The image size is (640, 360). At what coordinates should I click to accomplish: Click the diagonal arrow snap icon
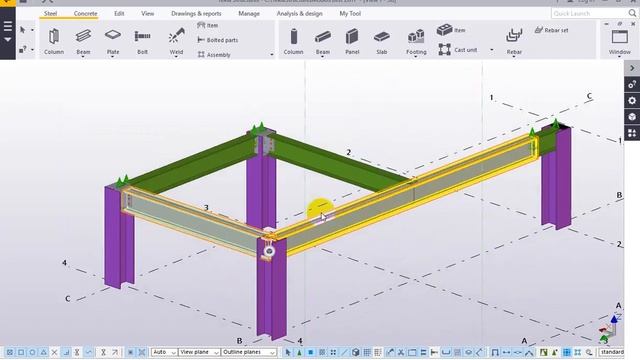click(115, 352)
